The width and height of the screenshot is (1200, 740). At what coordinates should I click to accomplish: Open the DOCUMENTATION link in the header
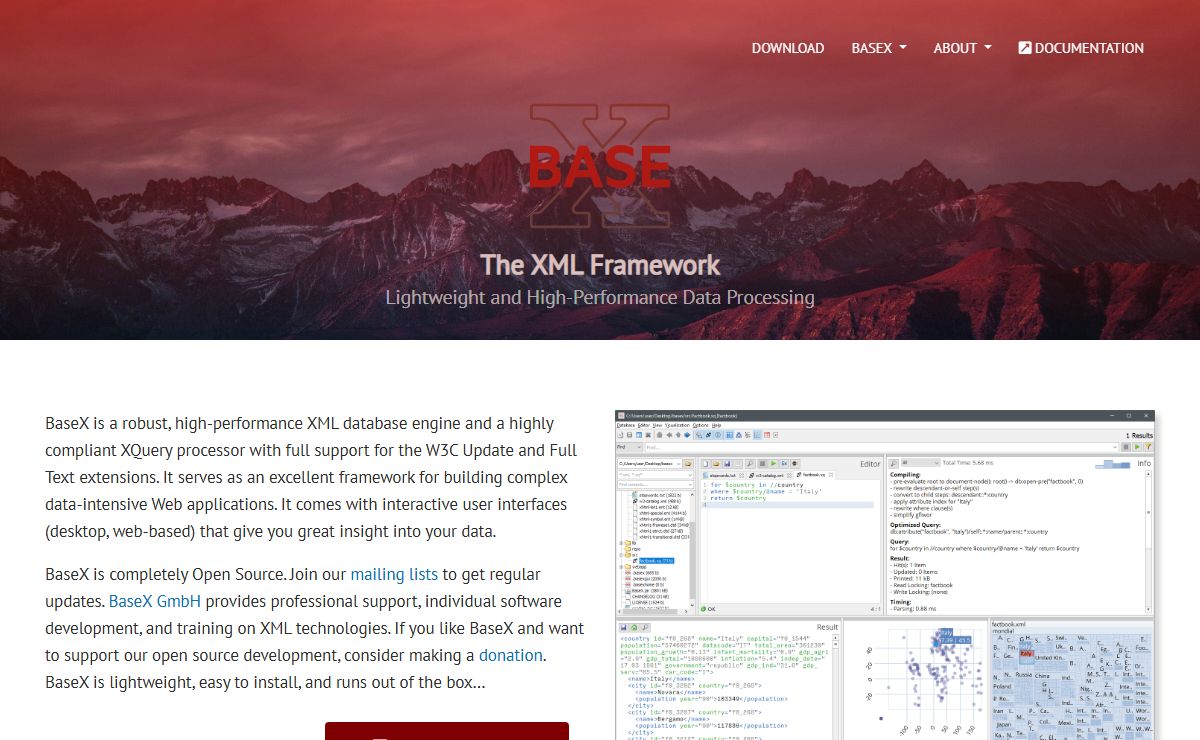(1081, 48)
